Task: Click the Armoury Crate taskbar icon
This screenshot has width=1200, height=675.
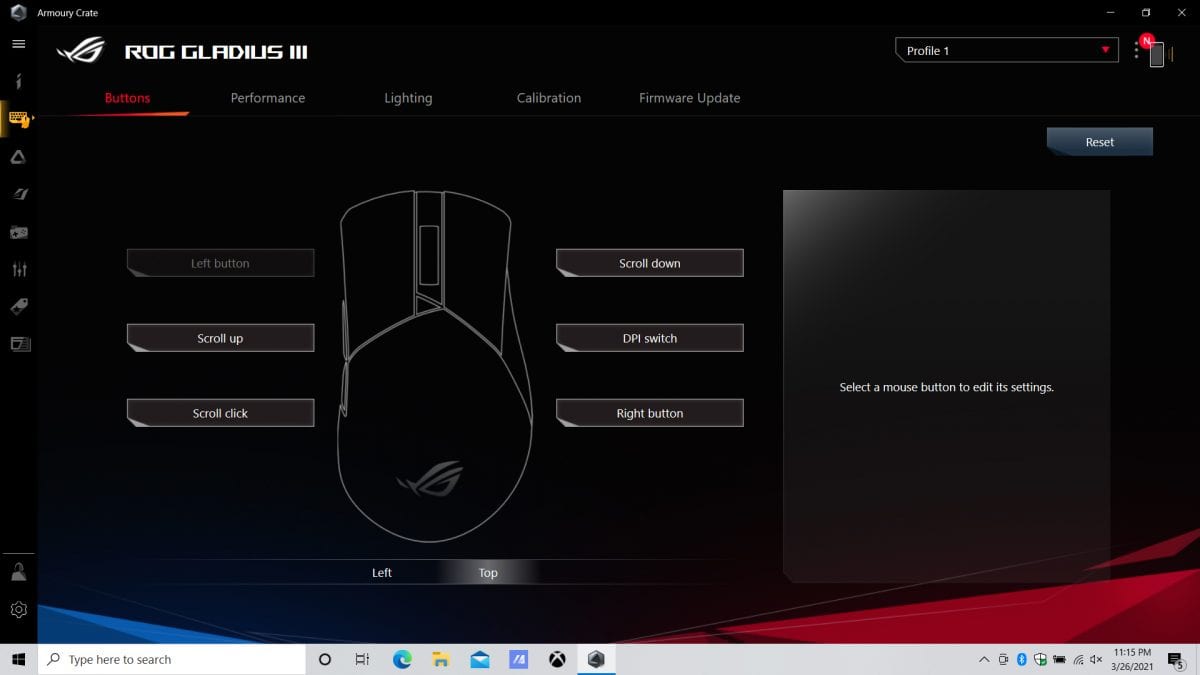Action: (596, 659)
